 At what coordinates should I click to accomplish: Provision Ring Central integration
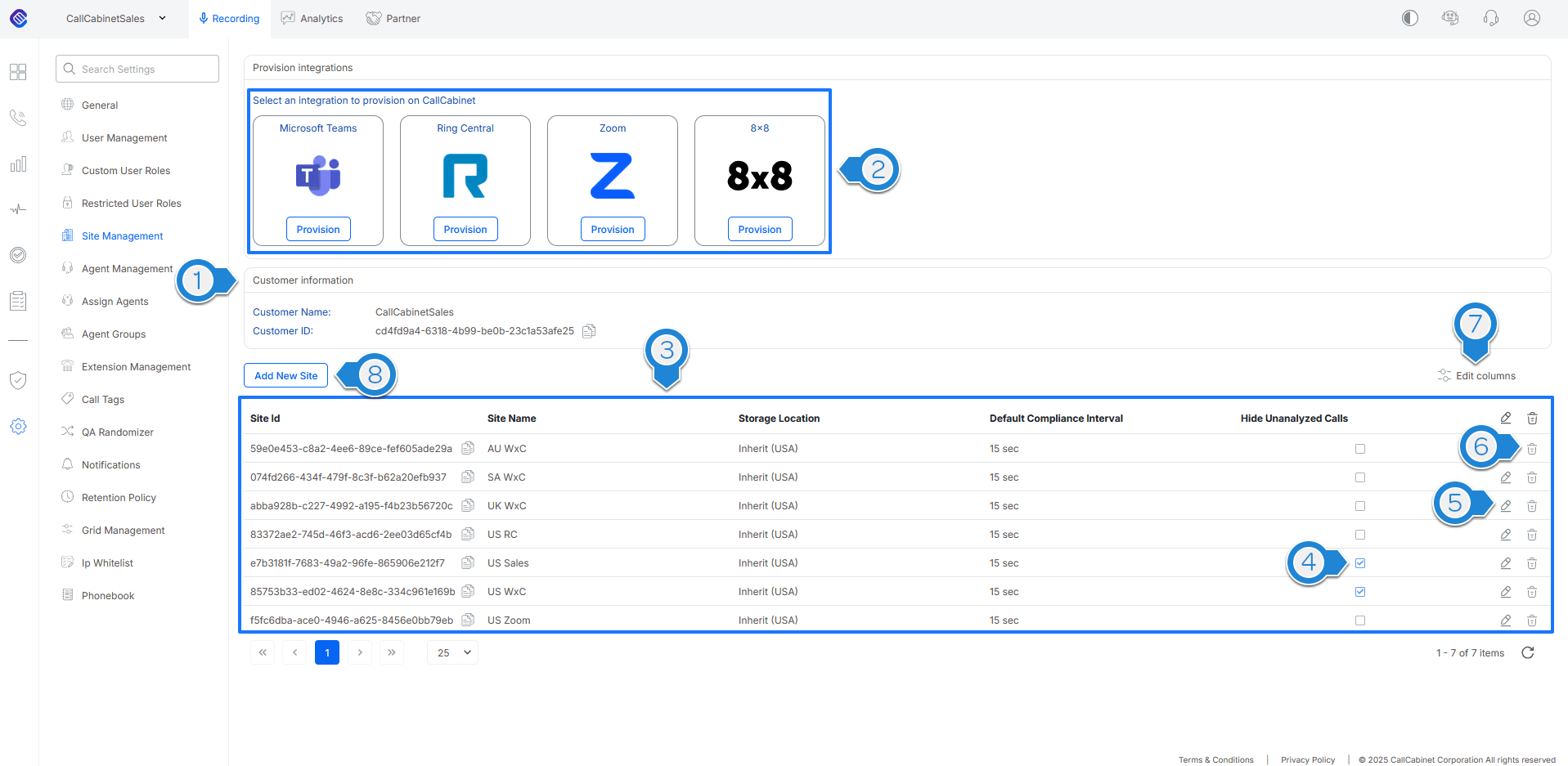465,229
